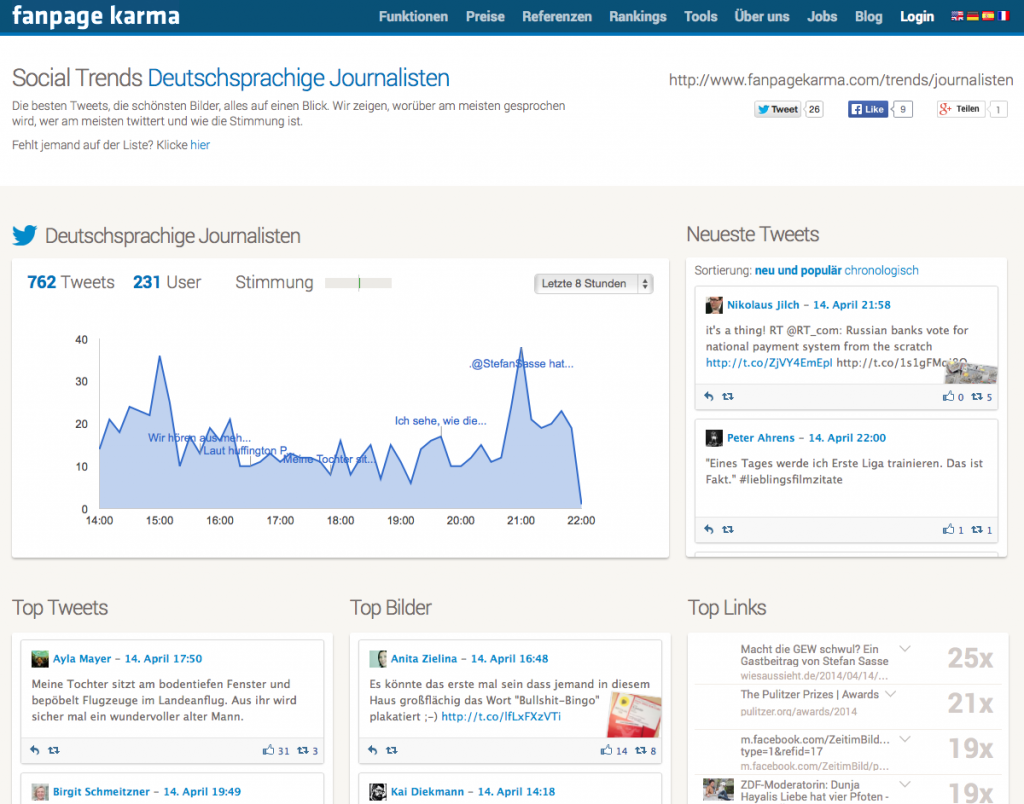Reply to Ayla Mayer's tweet
The image size is (1024, 804).
click(35, 750)
